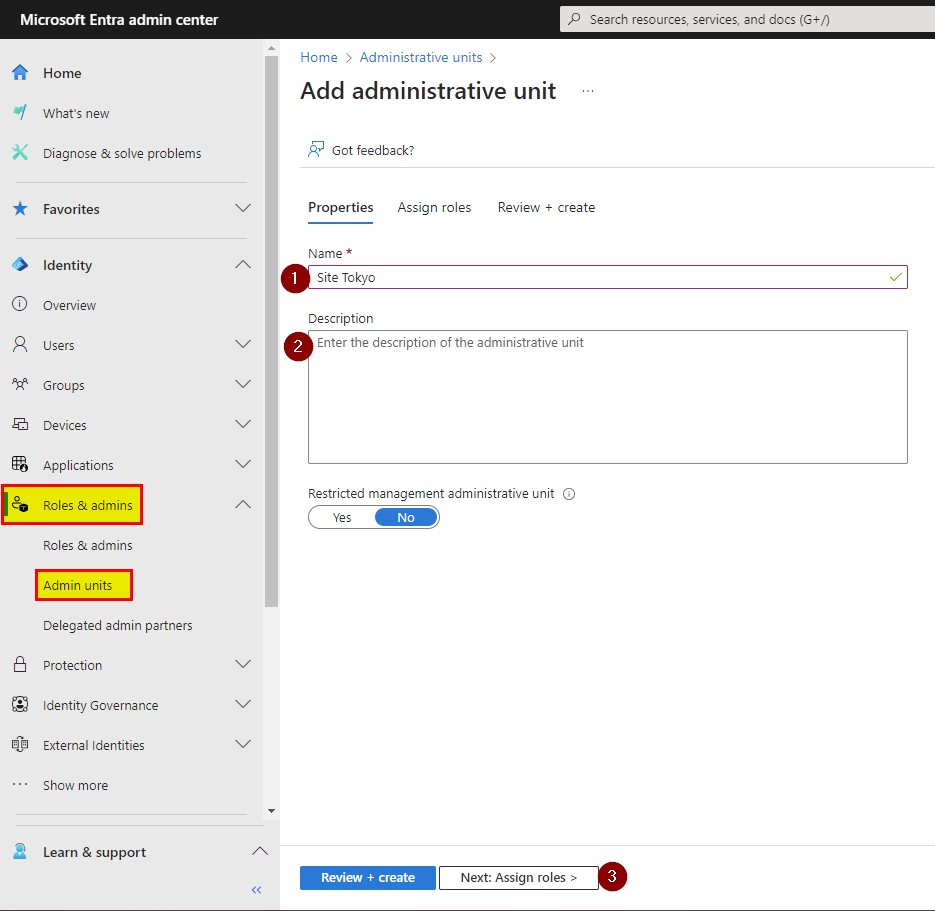Viewport: 935px width, 911px height.
Task: Click the Devices icon in sidebar
Action: point(20,425)
